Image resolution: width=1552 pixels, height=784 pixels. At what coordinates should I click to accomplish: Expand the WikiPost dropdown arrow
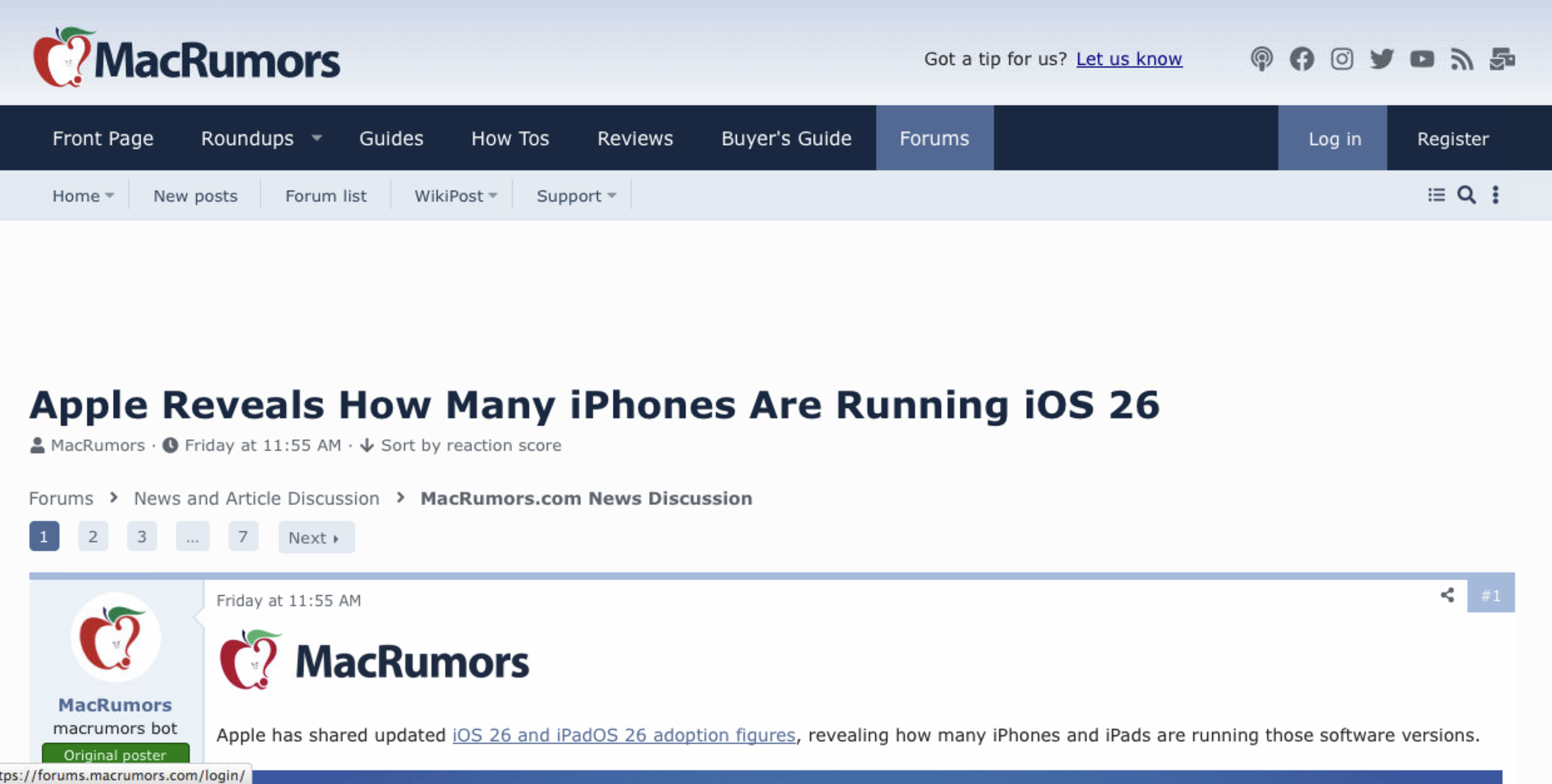pyautogui.click(x=493, y=196)
